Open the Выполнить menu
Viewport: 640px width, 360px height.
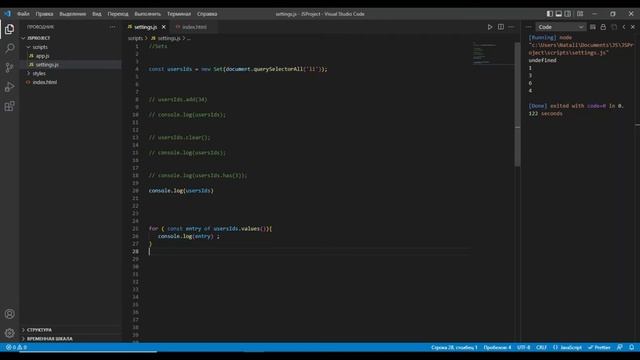(x=147, y=13)
